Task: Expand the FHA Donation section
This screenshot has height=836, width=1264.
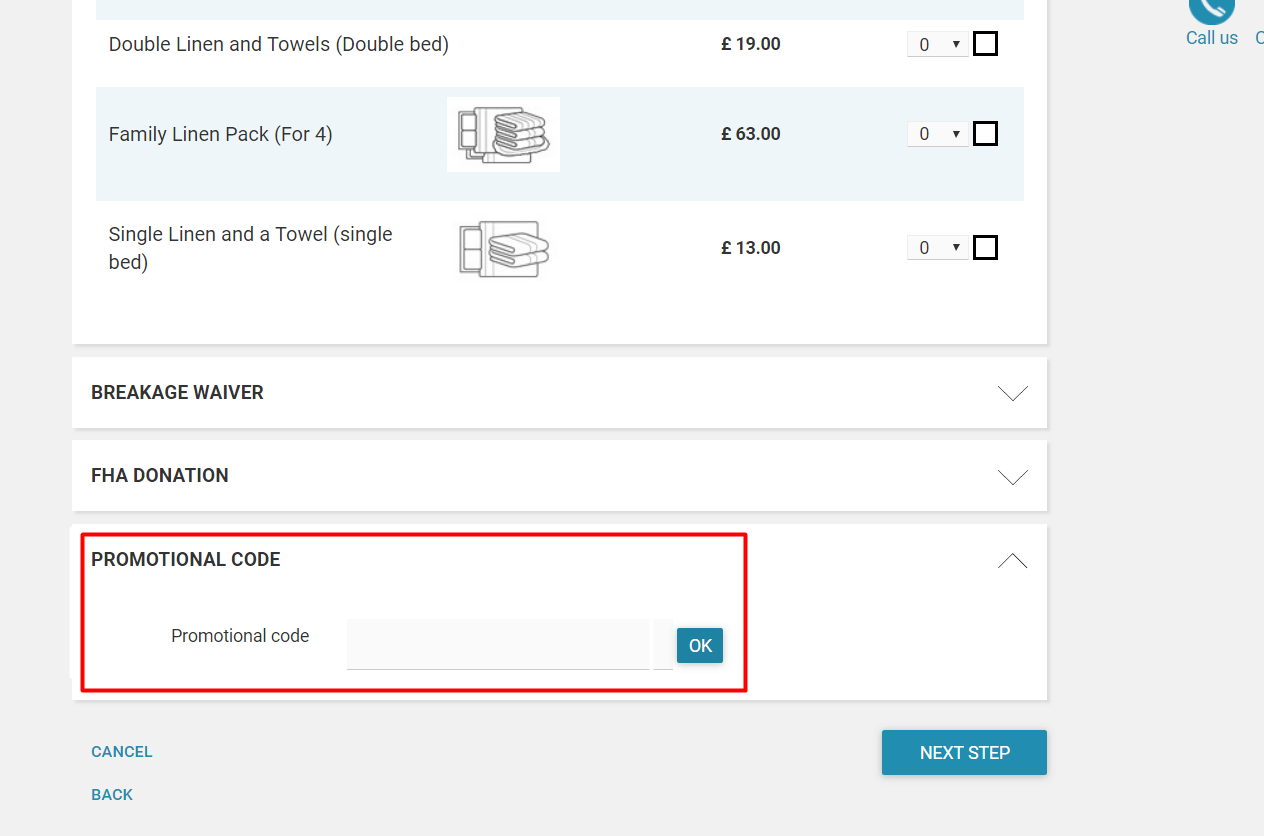Action: coord(1012,476)
